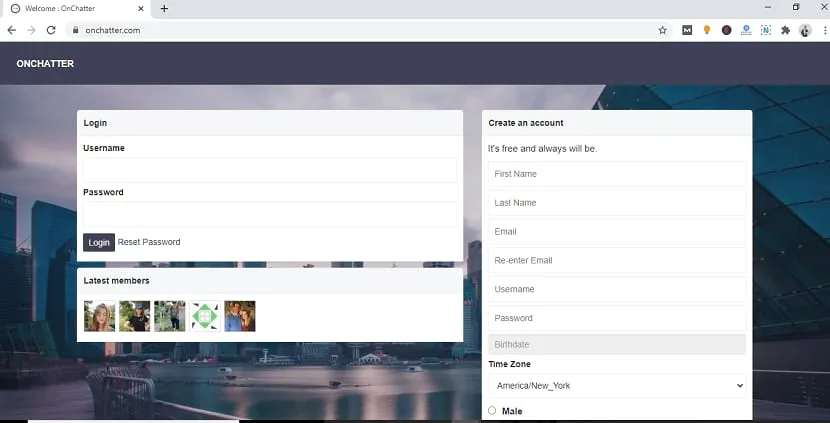
Task: Restore down the Chrome window
Action: [x=796, y=7]
